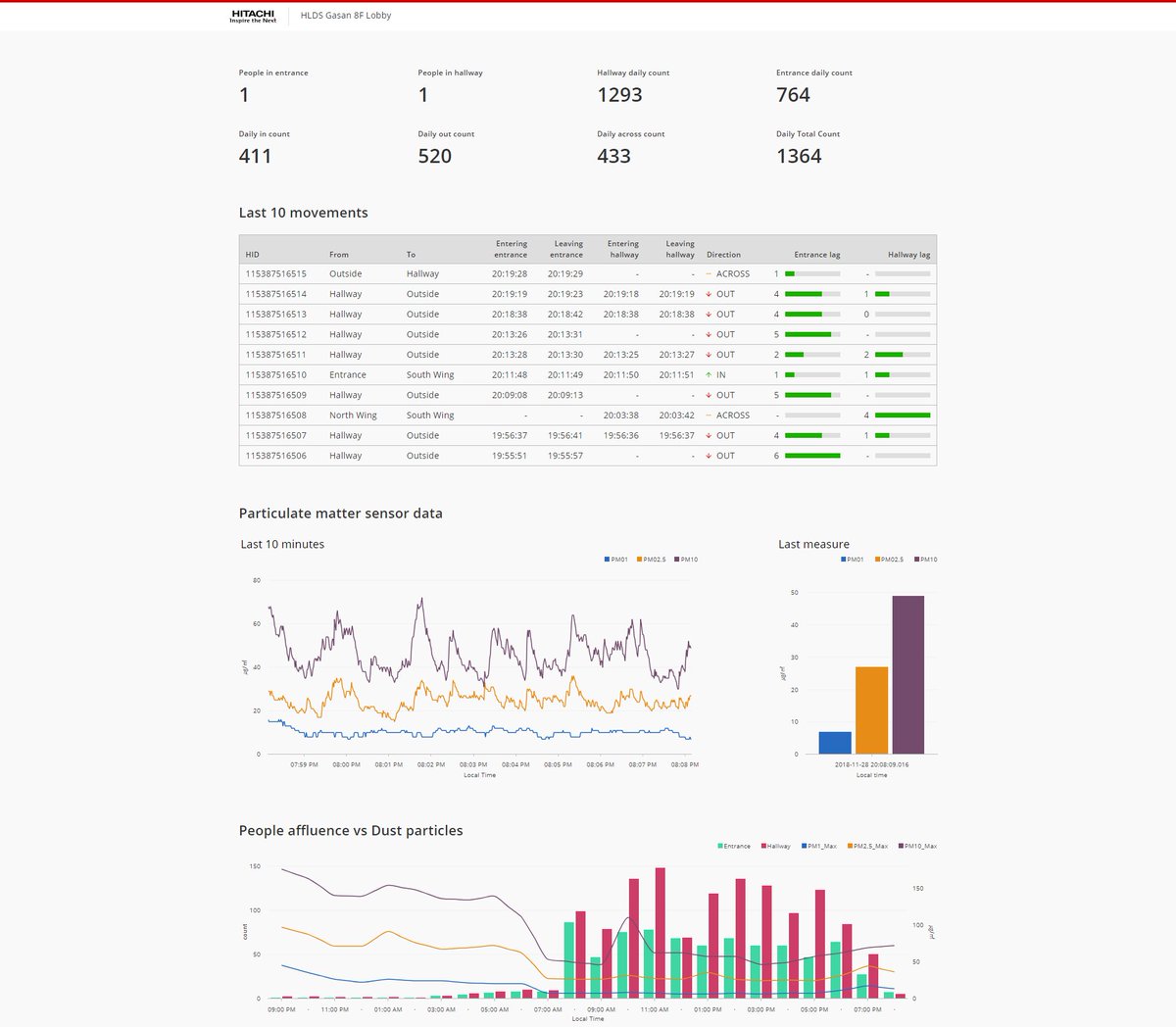
Task: Click the OUT arrow icon in row 115387516511
Action: pos(709,355)
